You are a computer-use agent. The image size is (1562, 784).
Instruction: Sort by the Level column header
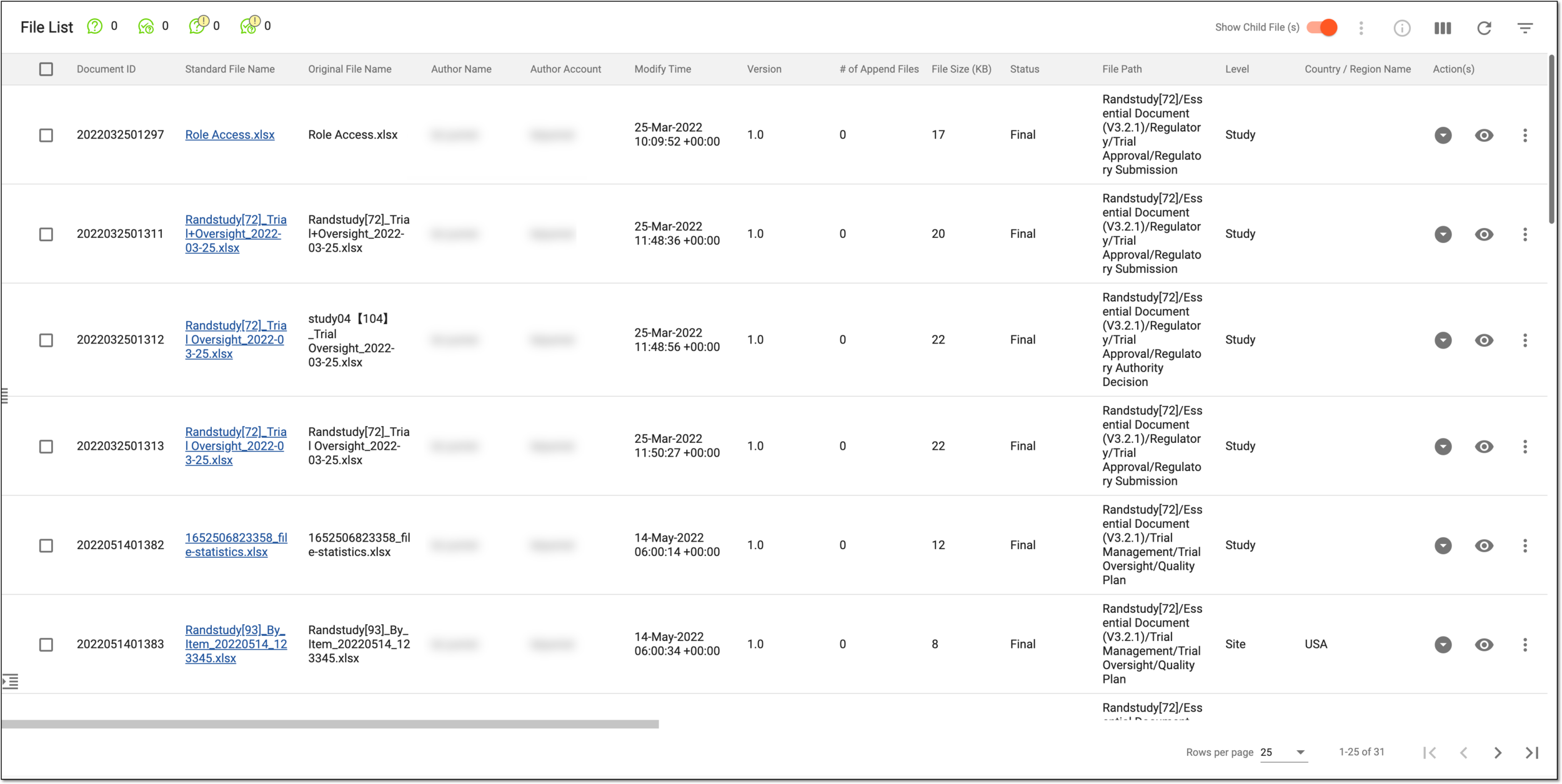[1237, 69]
